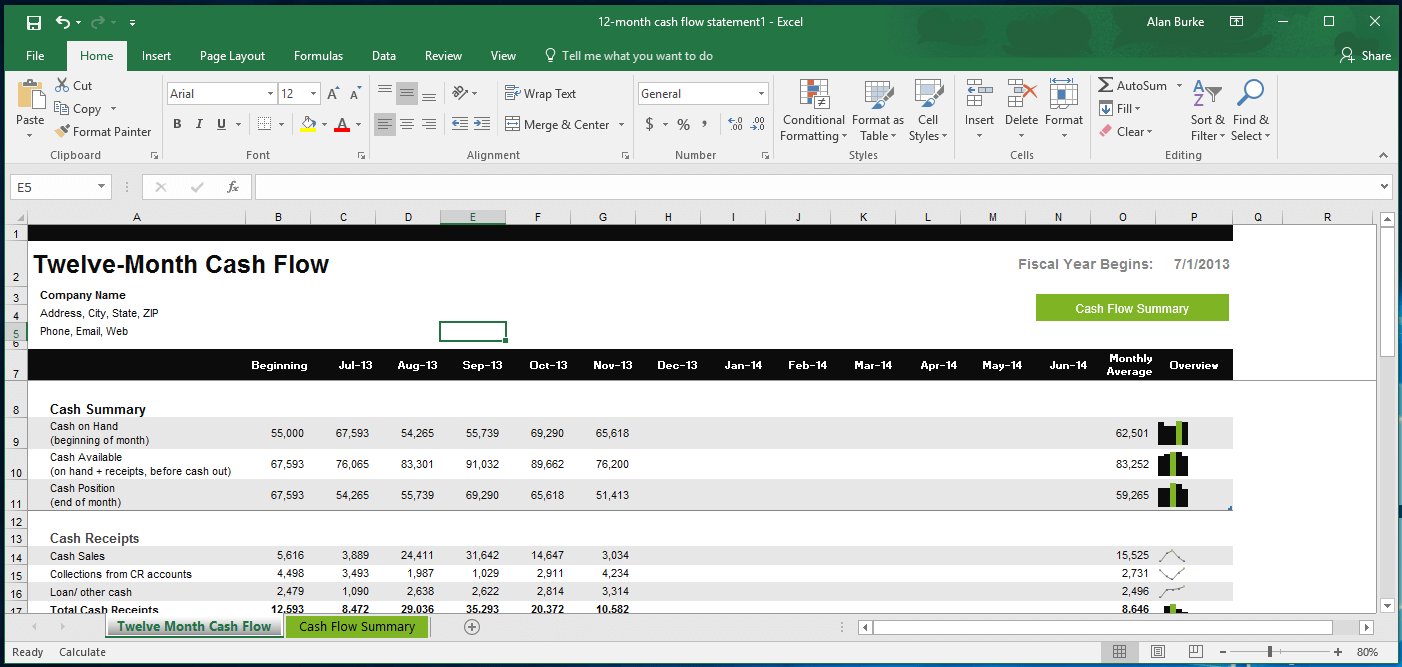
Task: Open the Formulas ribbon tab
Action: (318, 56)
